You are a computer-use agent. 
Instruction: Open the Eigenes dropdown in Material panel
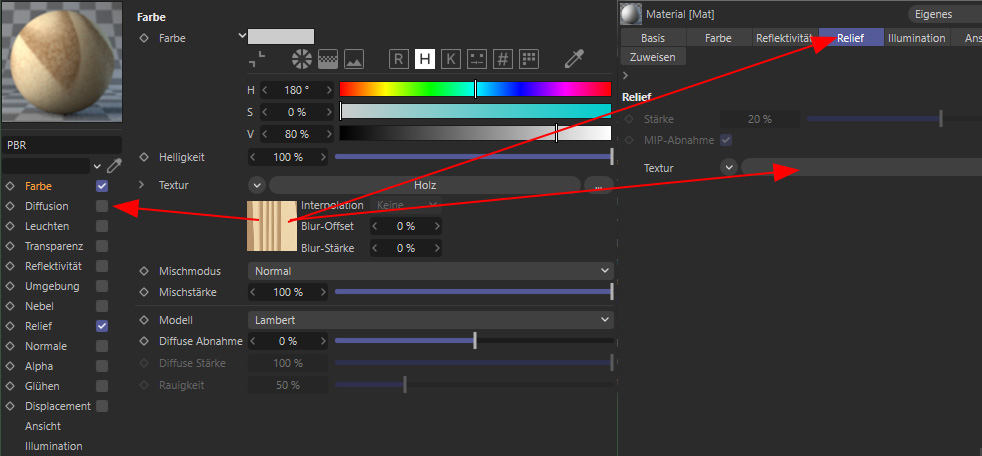pyautogui.click(x=944, y=14)
